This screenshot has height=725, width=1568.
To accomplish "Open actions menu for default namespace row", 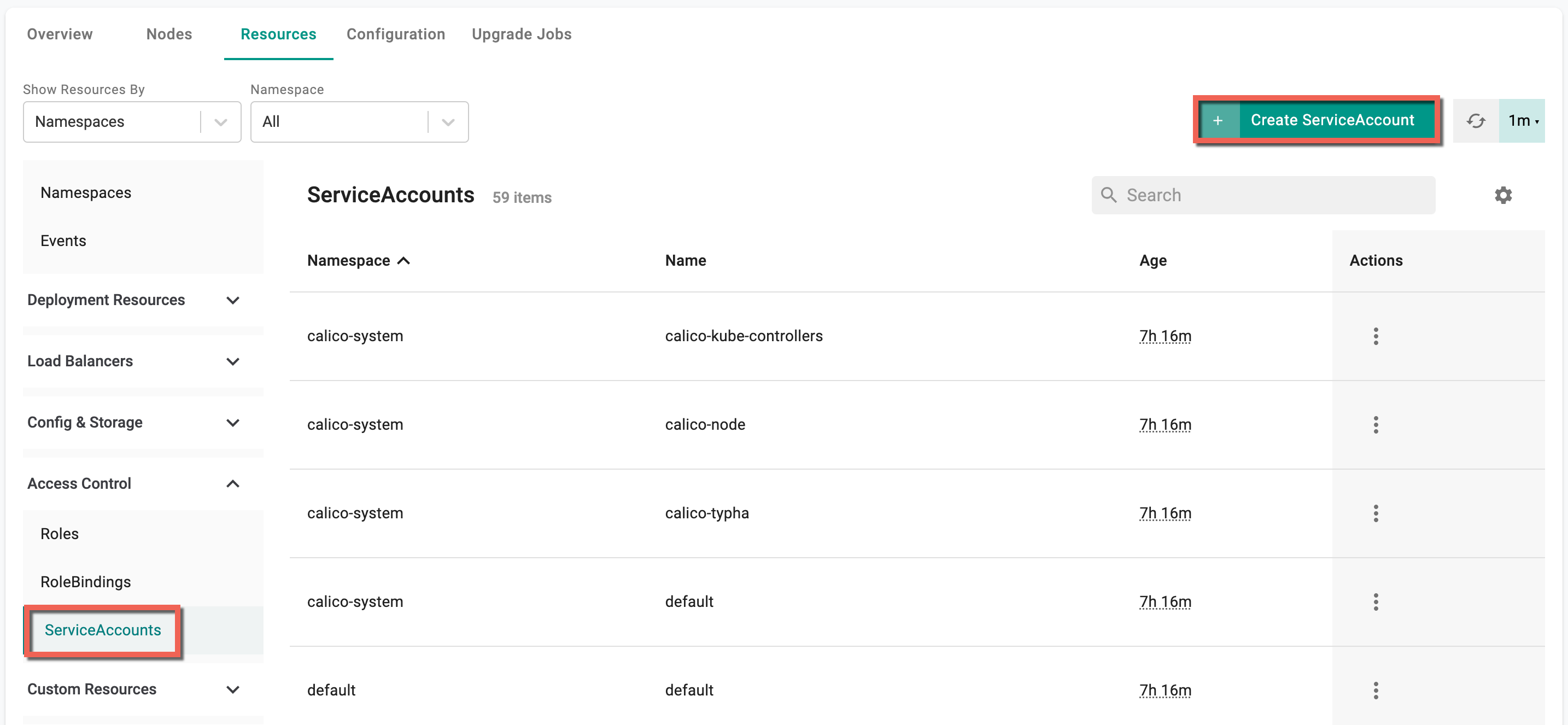I will pos(1376,691).
